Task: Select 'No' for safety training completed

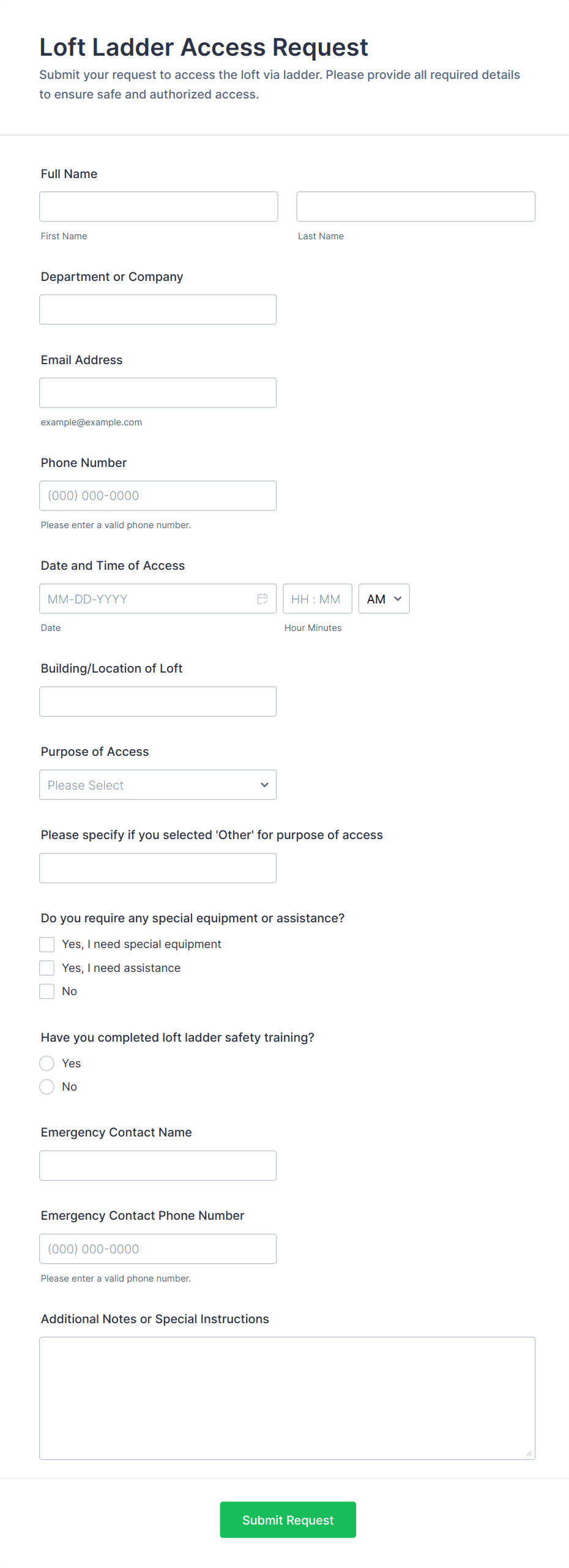Action: pos(47,1086)
